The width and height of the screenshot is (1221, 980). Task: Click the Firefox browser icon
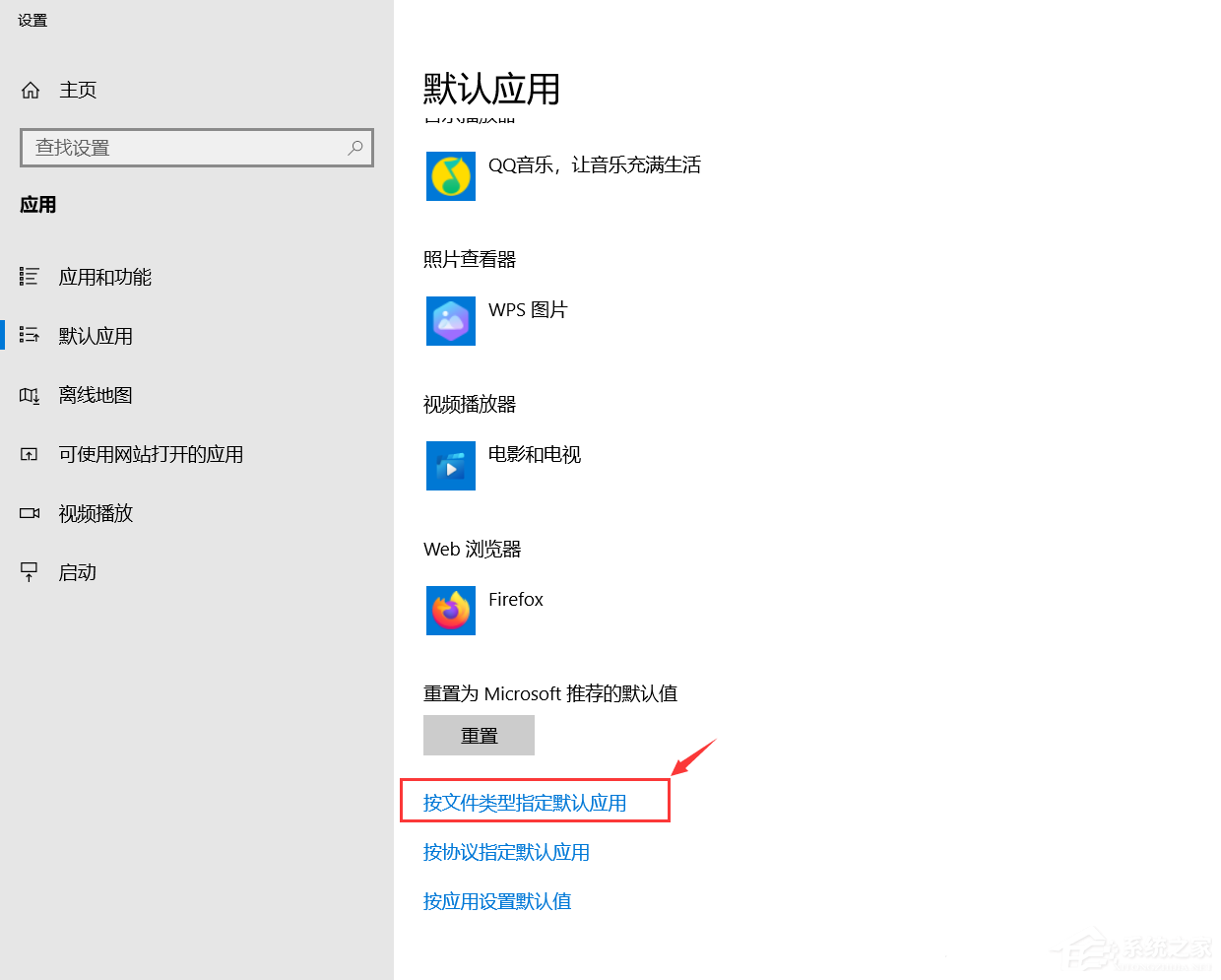450,610
